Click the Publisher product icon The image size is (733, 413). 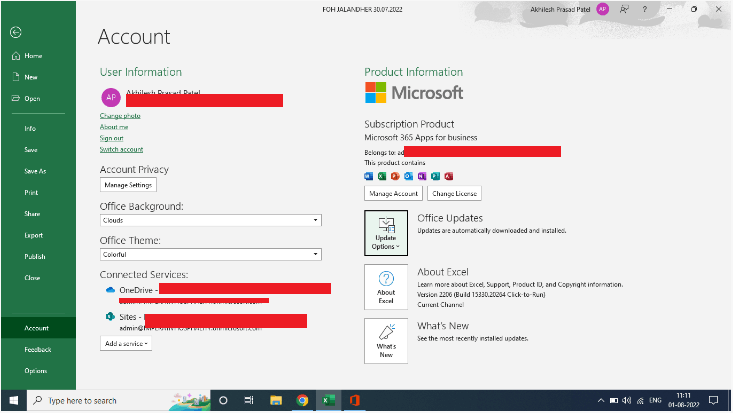coord(436,176)
